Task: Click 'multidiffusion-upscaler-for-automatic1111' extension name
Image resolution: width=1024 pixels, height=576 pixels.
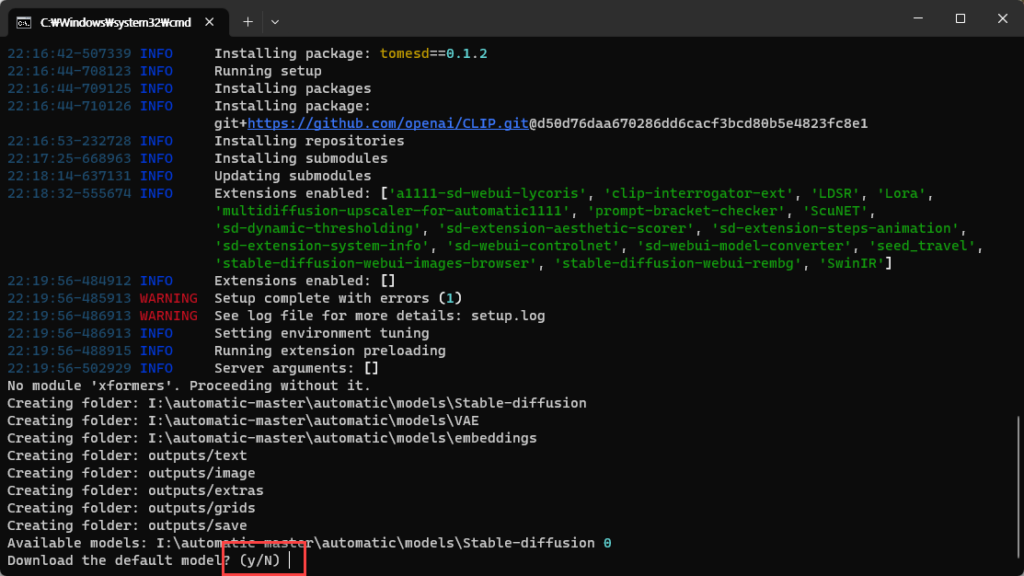Action: tap(392, 211)
